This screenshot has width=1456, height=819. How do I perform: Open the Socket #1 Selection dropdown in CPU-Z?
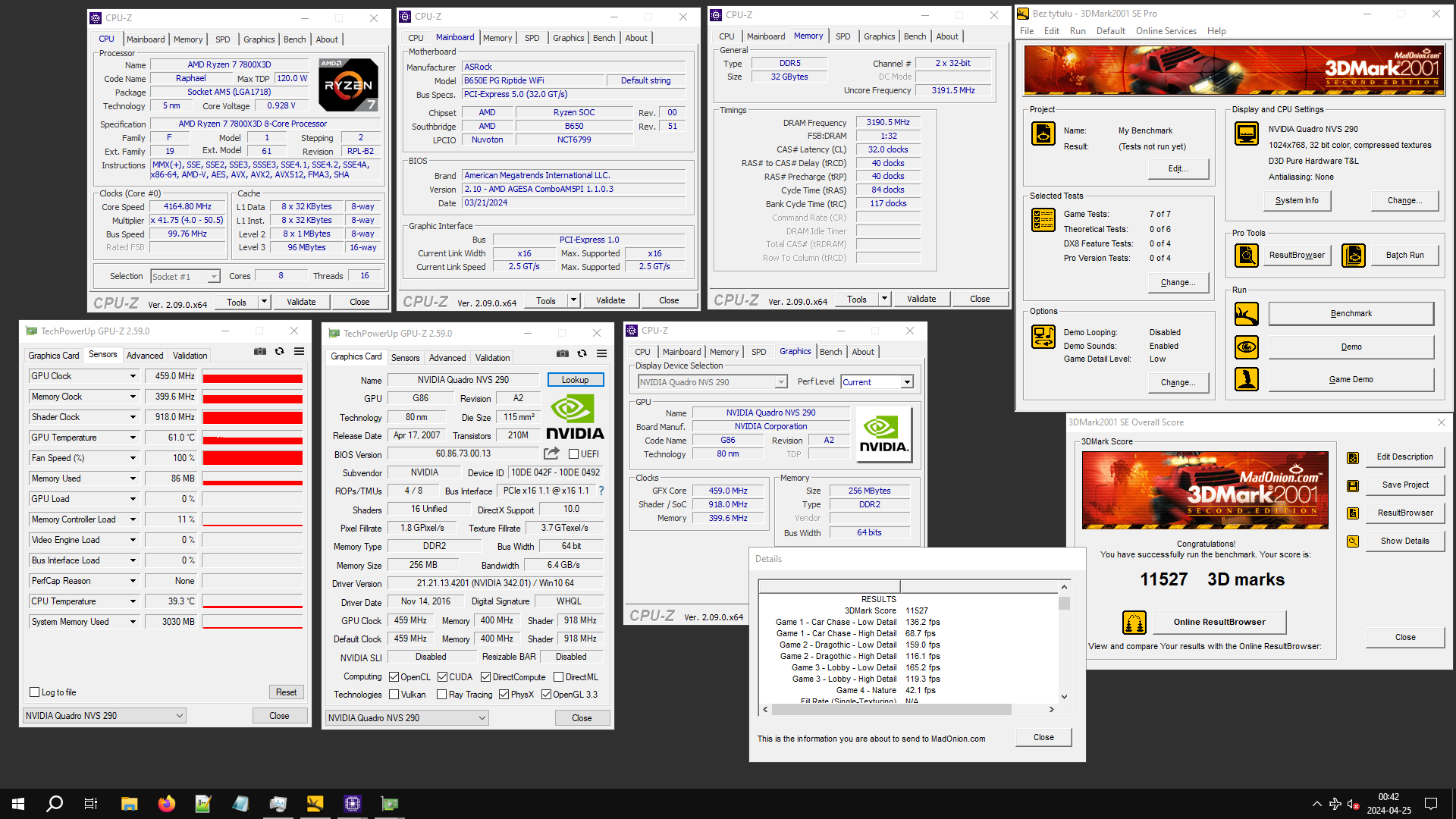coord(186,277)
